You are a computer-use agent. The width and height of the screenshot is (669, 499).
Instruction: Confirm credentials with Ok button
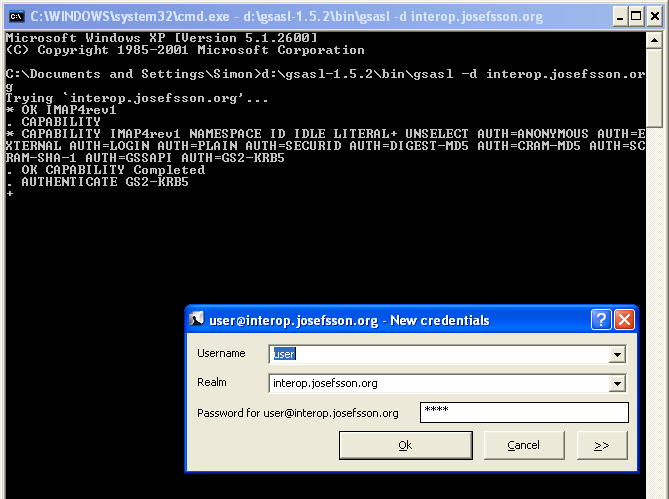click(x=406, y=445)
